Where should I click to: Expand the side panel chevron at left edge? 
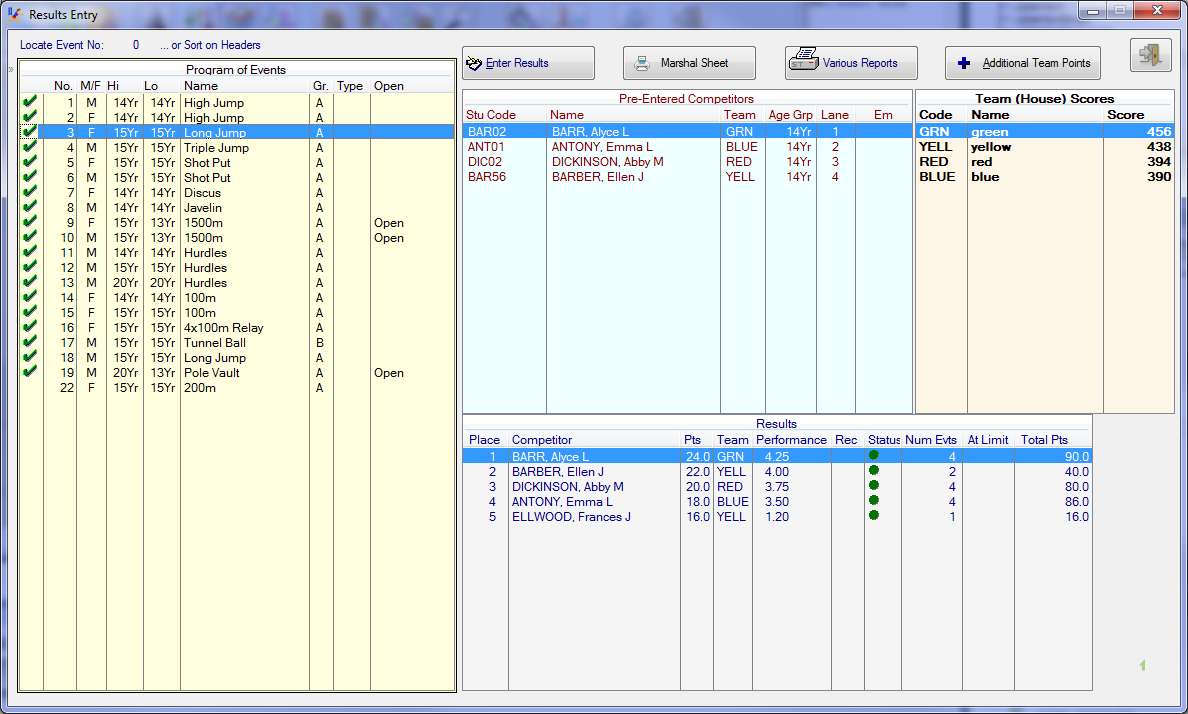pos(10,70)
